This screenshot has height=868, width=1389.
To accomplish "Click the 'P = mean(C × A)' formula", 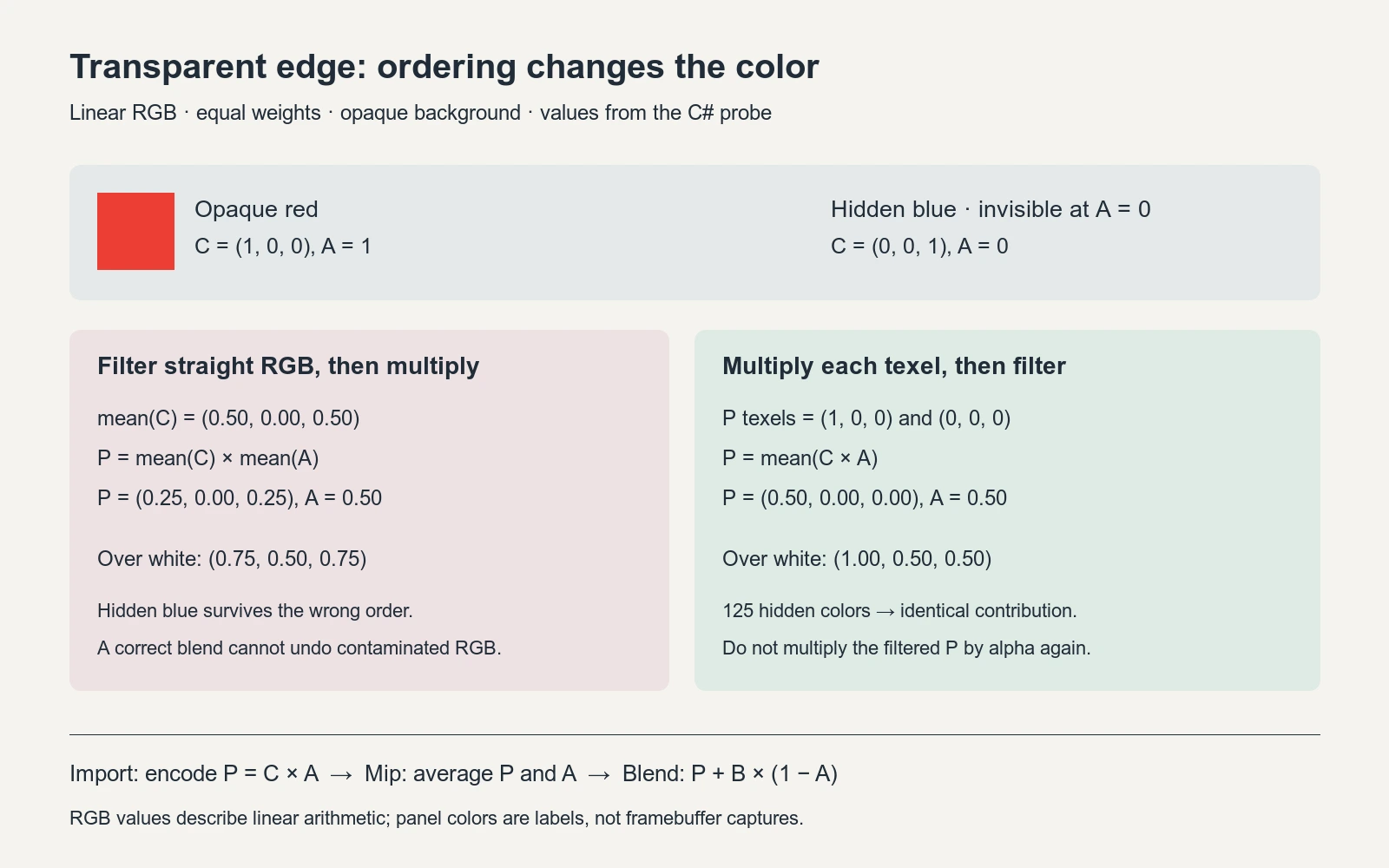I will point(800,458).
